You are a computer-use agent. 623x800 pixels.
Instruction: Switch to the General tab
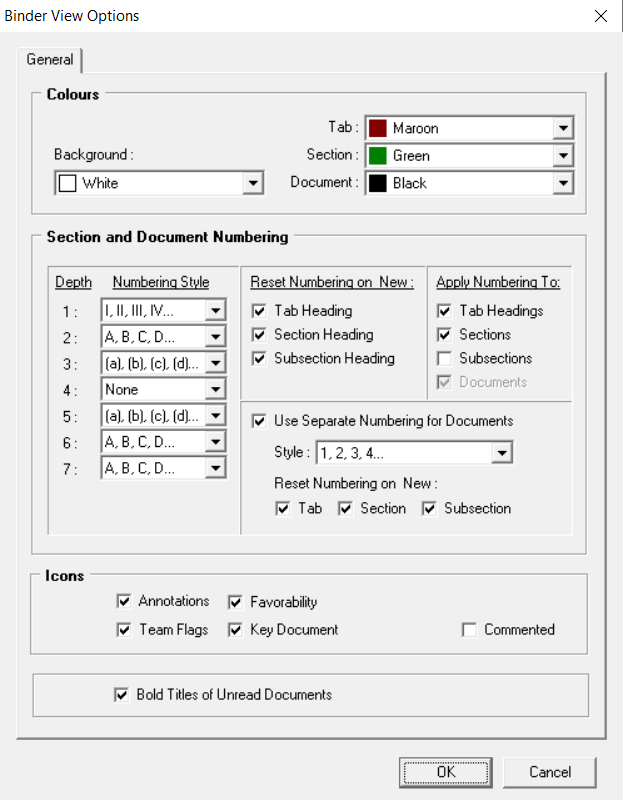tap(49, 60)
